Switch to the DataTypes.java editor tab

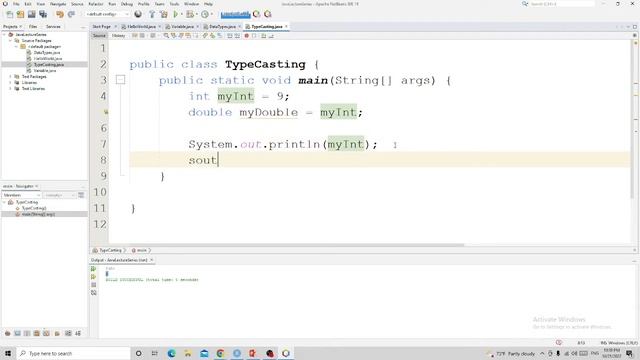point(222,27)
